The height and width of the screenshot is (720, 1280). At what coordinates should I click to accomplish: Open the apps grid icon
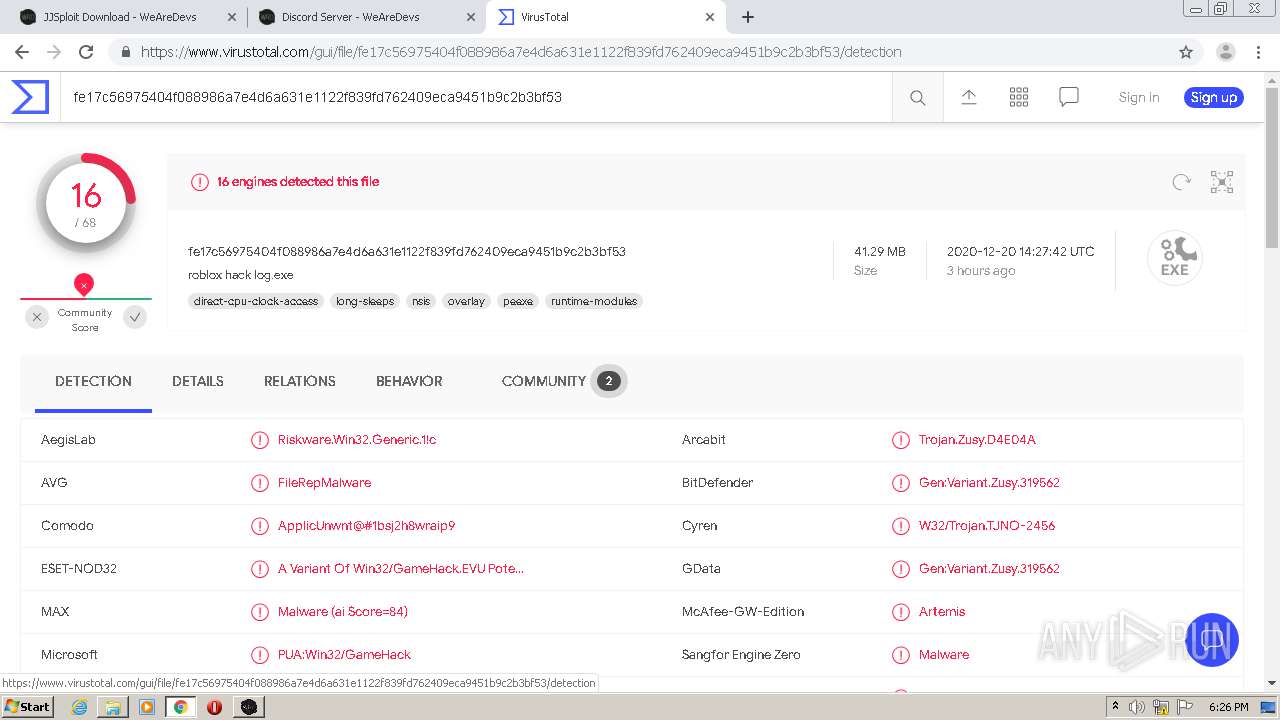[x=1019, y=97]
